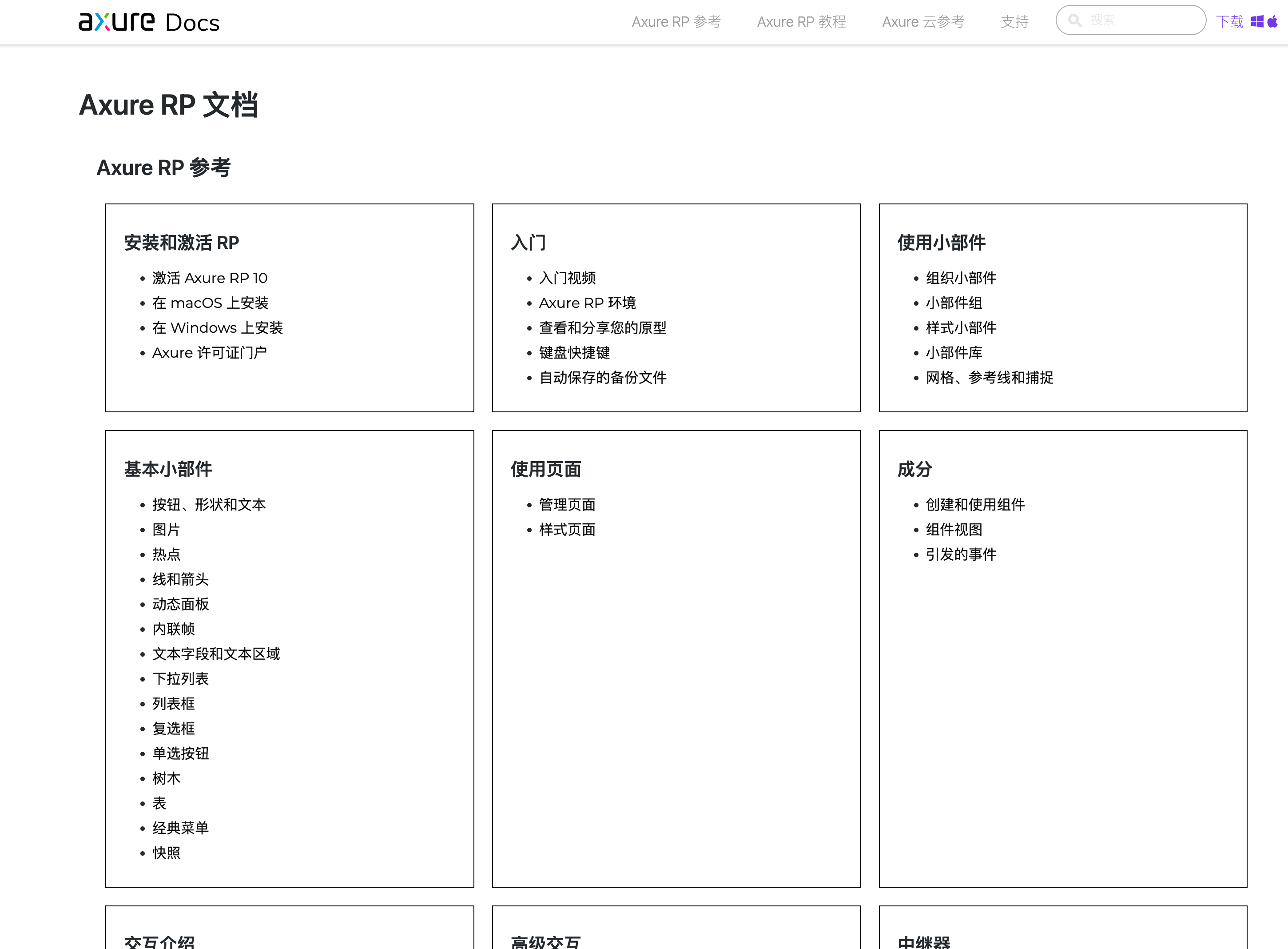Open 按钮、形状和文本 link

tap(209, 504)
